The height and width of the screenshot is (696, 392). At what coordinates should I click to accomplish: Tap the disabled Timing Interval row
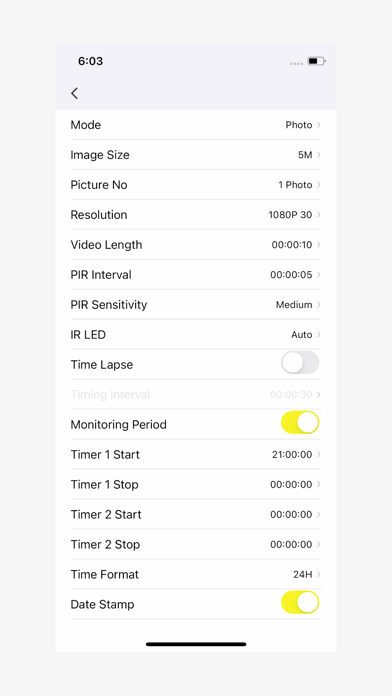[x=196, y=395]
